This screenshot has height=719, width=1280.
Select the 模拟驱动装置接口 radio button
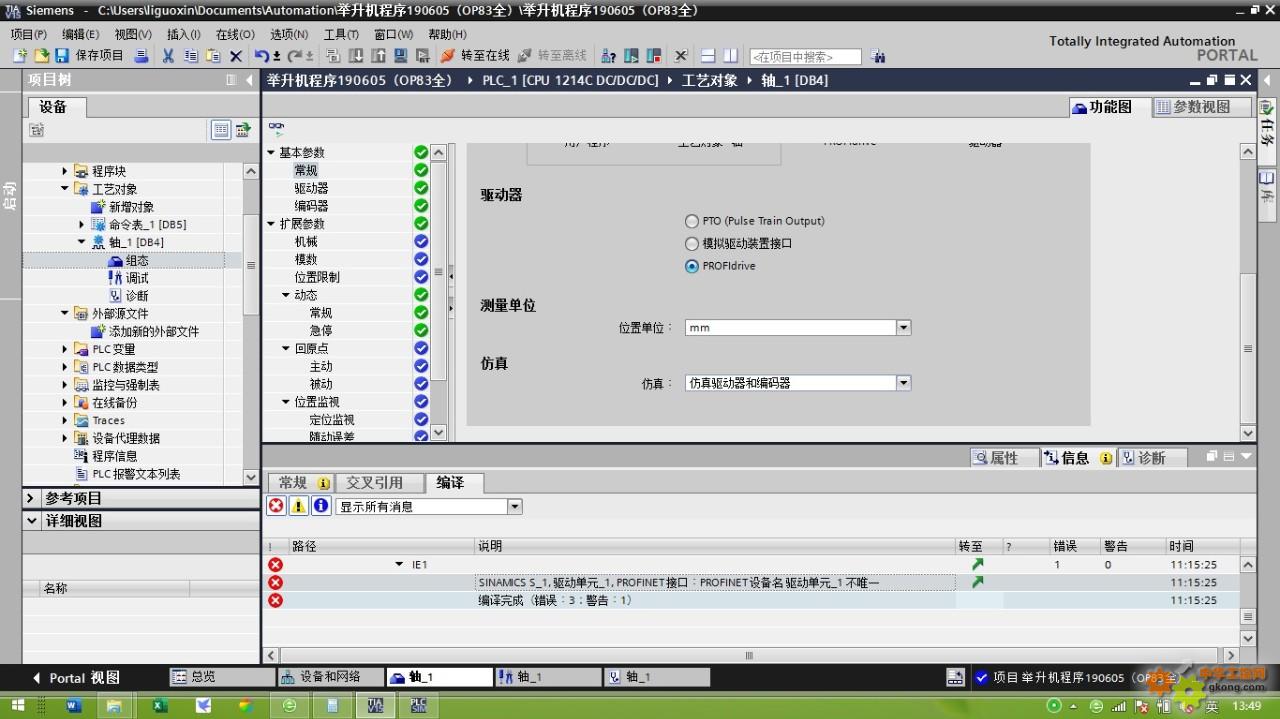point(692,244)
